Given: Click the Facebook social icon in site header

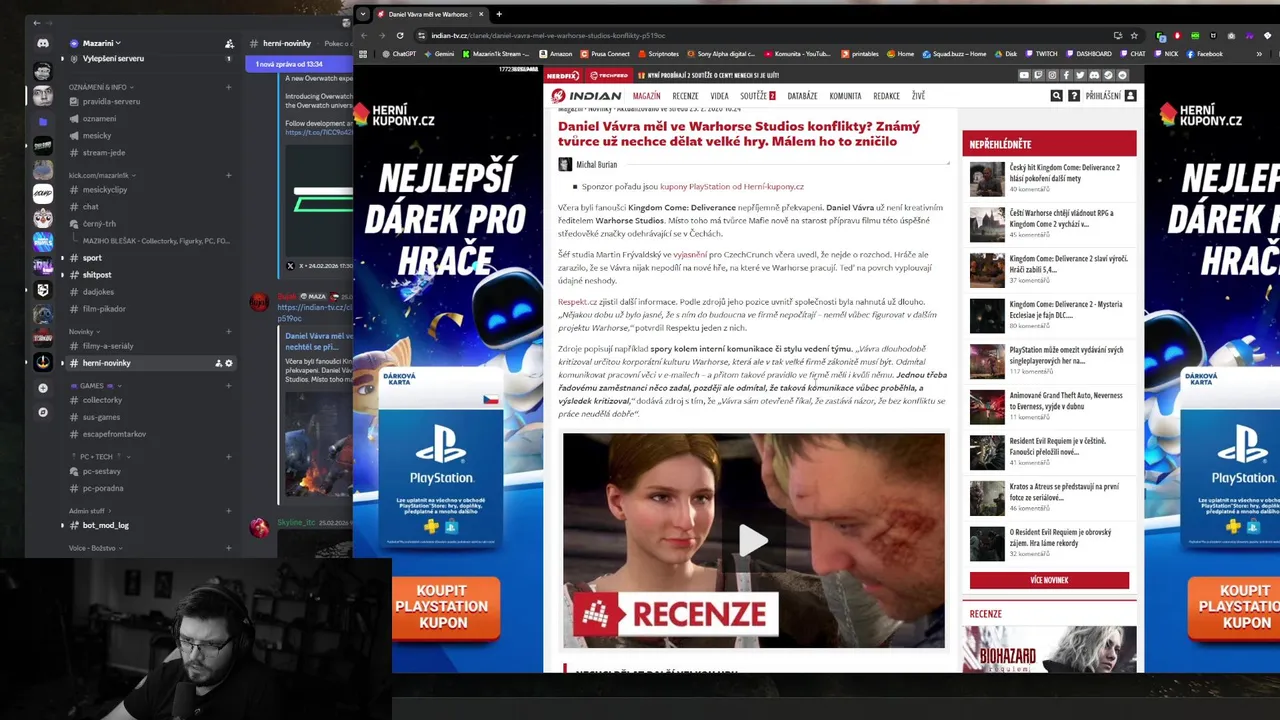Looking at the screenshot, I should pos(1066,75).
